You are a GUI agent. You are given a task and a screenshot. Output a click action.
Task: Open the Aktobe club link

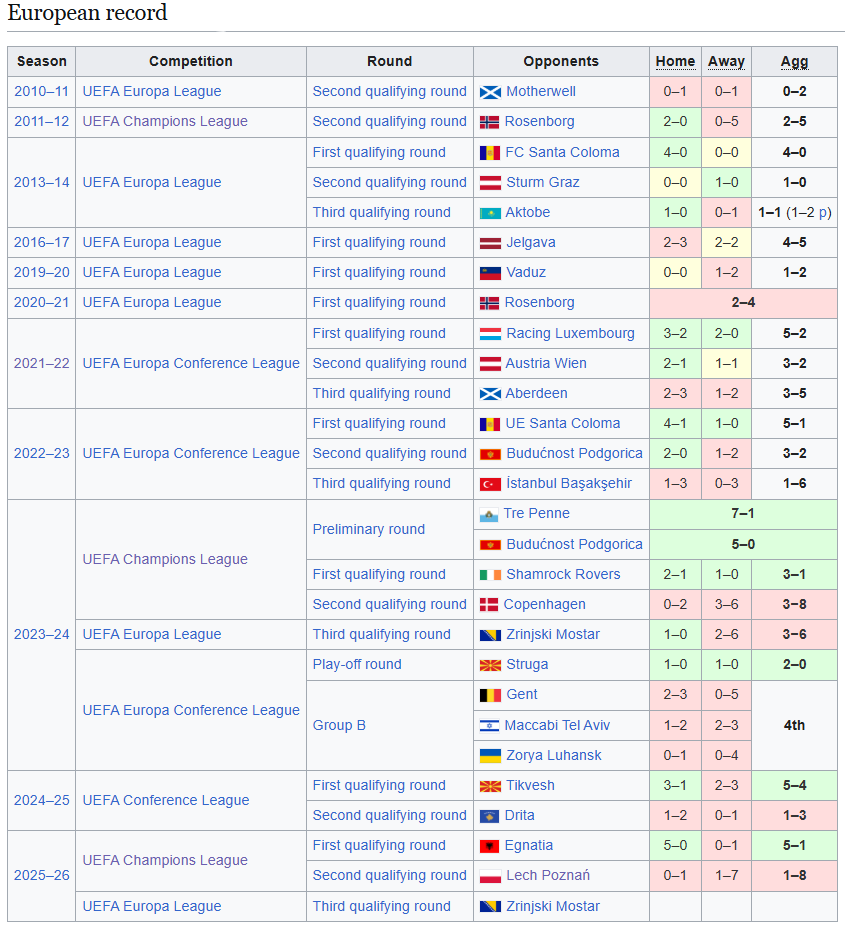click(528, 212)
